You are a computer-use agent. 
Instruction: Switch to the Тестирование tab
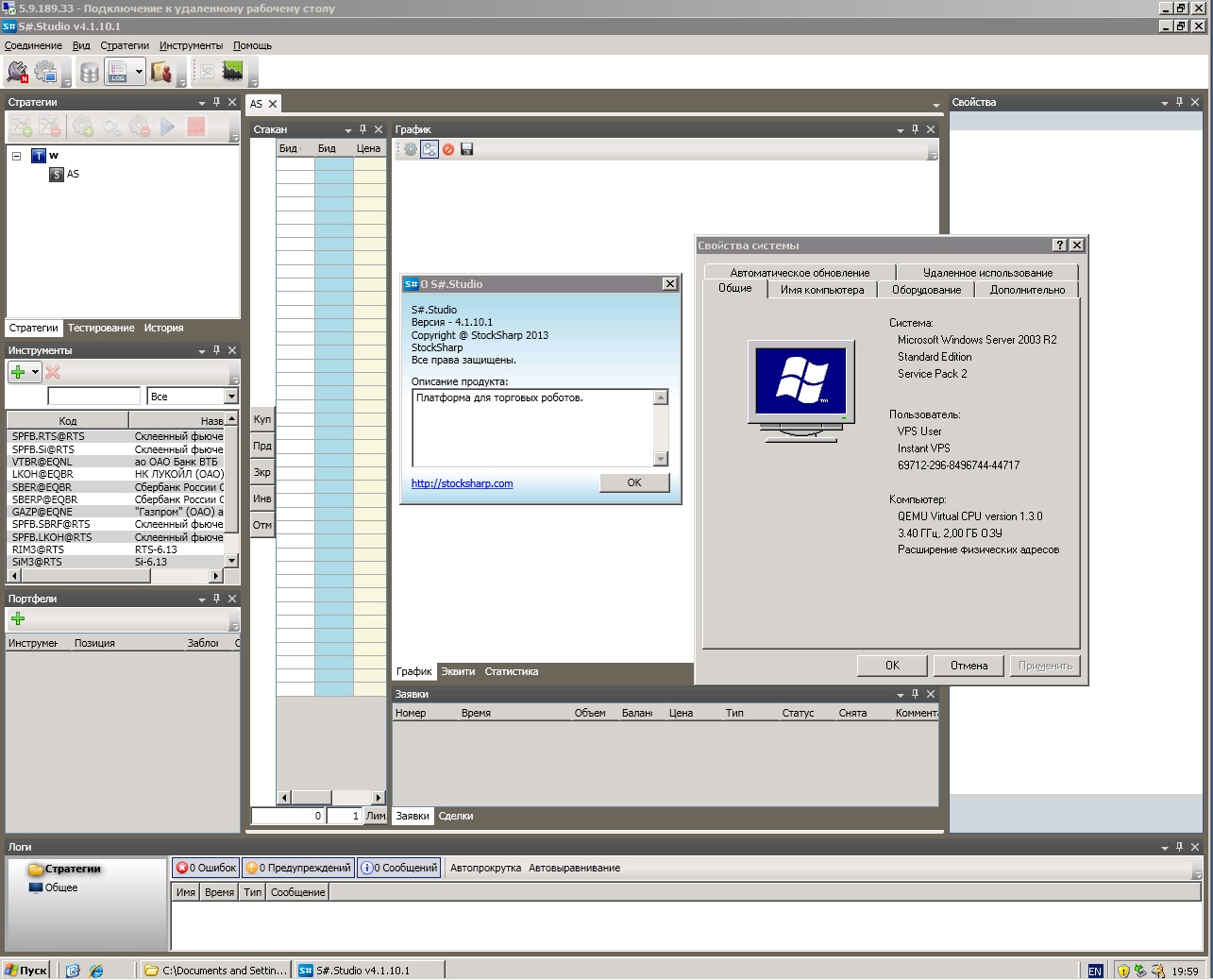(101, 329)
